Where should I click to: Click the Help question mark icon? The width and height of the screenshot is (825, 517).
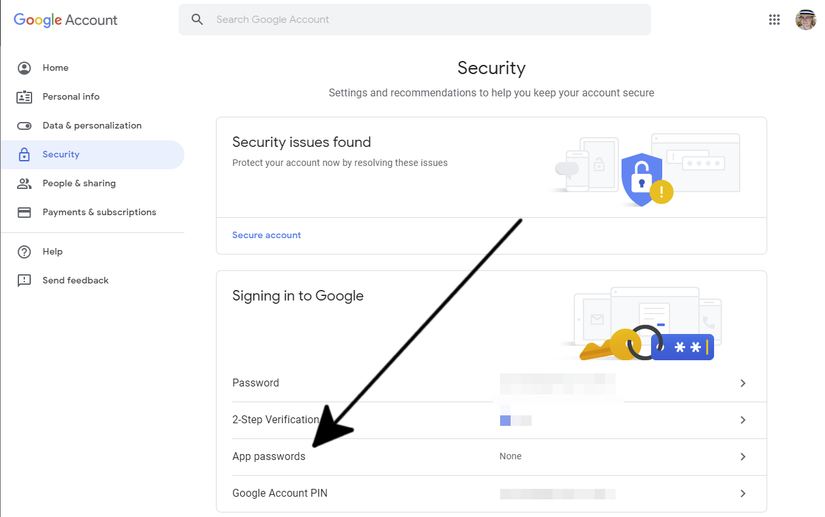[24, 252]
